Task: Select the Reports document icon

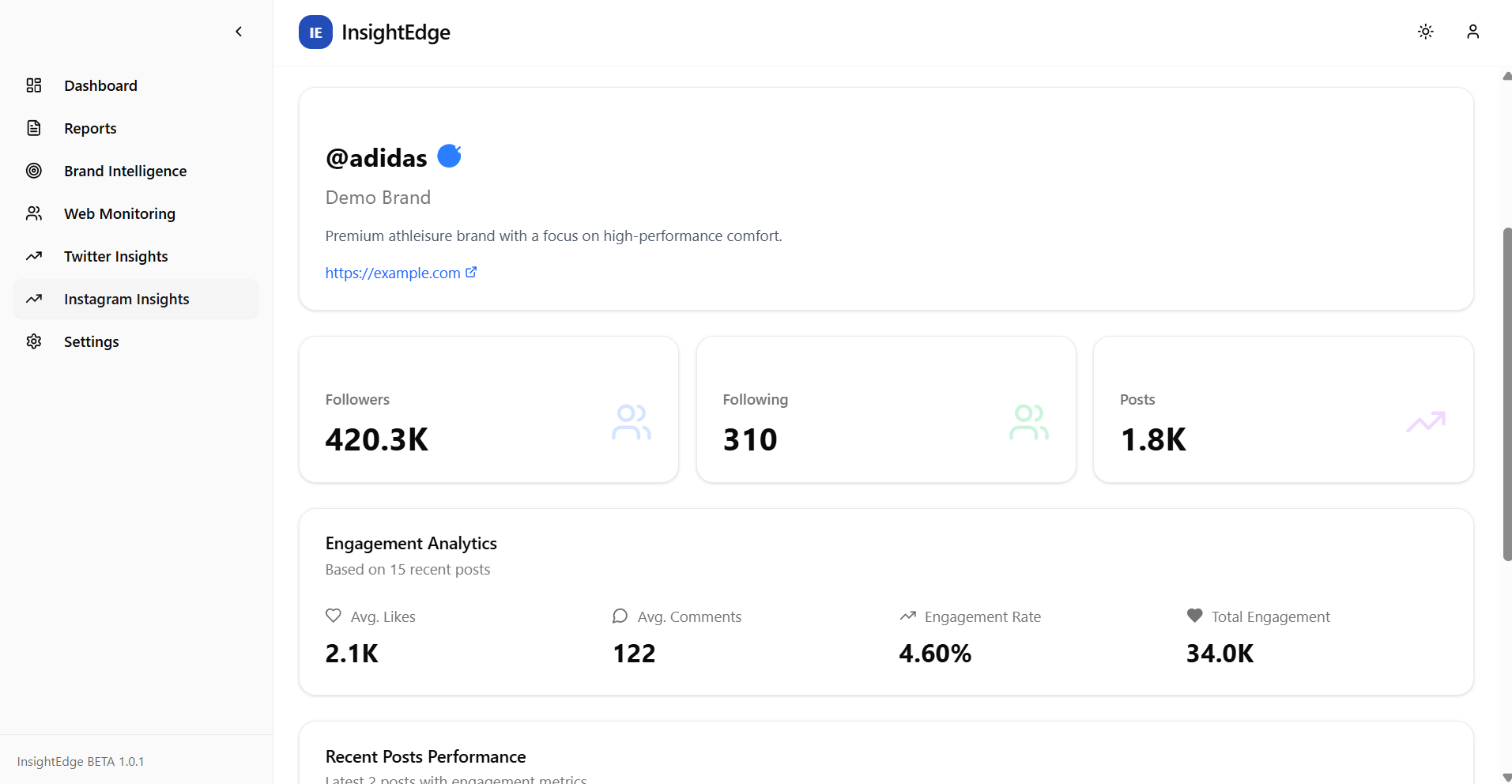Action: click(33, 127)
